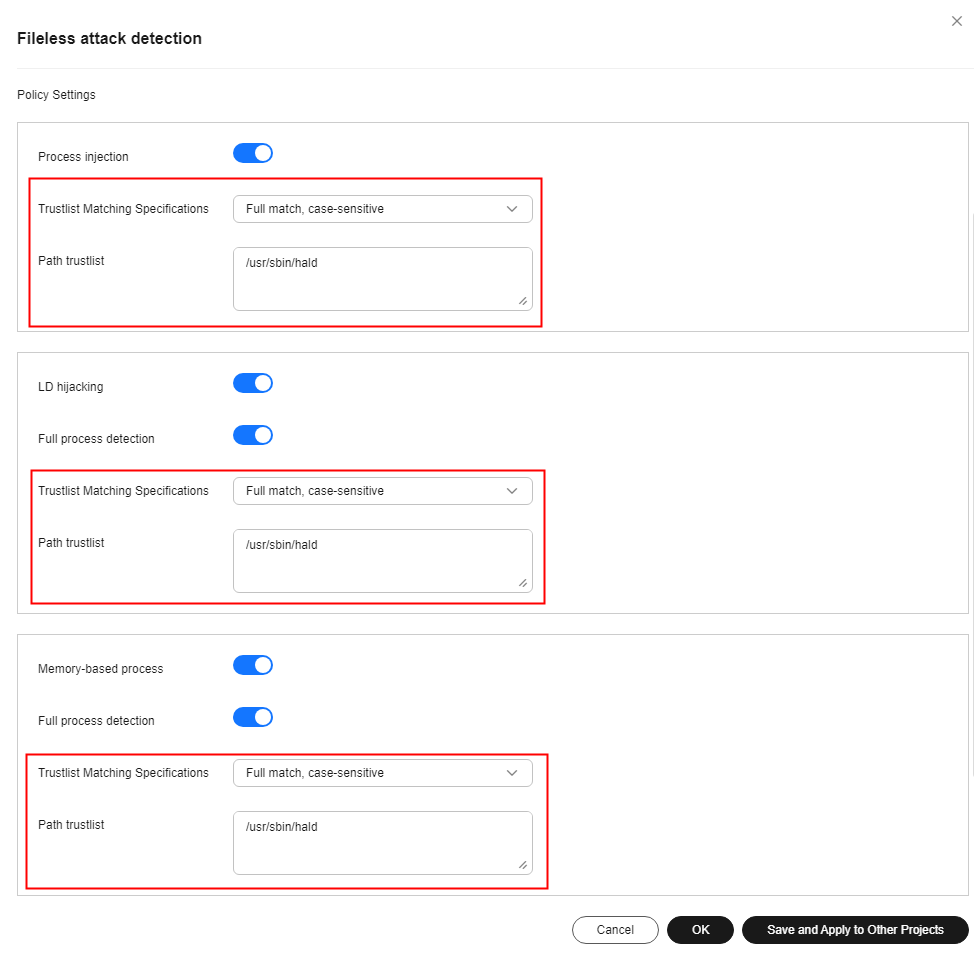This screenshot has width=974, height=963.
Task: Open Memory-based process trustlist matching dropdown
Action: pyautogui.click(x=383, y=773)
